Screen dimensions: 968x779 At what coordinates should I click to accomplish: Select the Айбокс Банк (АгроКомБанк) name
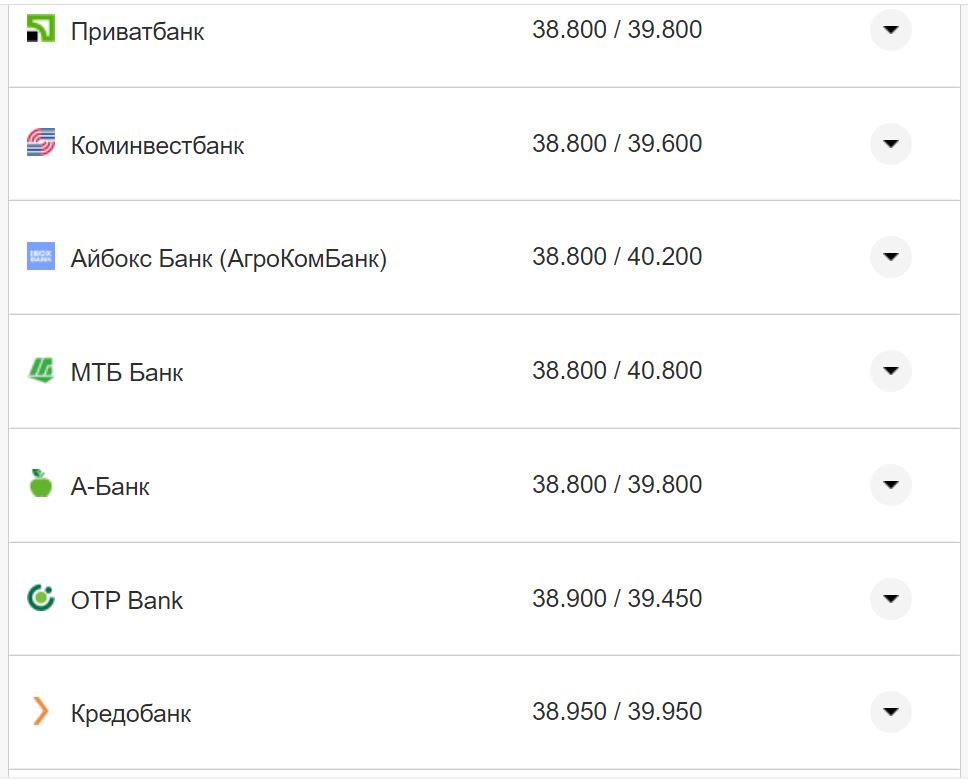tap(228, 259)
